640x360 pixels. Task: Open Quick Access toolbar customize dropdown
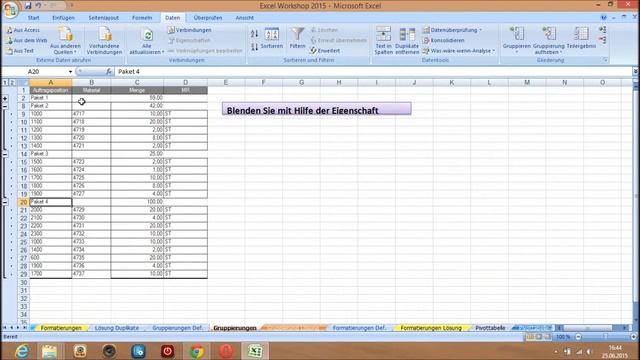[72, 6]
